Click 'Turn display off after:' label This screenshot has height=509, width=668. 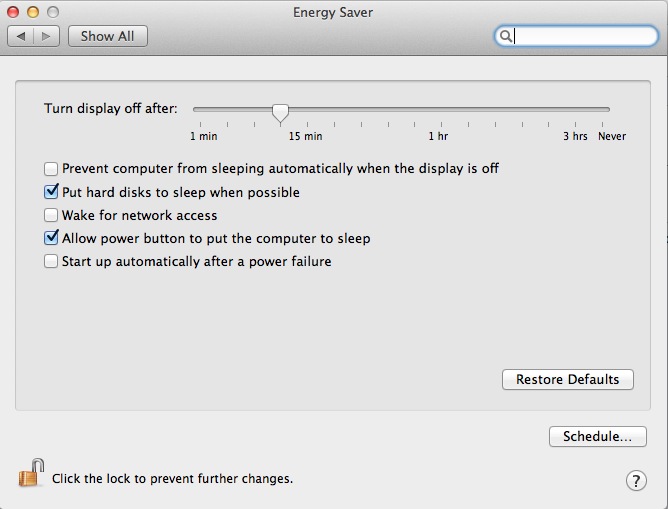[111, 109]
